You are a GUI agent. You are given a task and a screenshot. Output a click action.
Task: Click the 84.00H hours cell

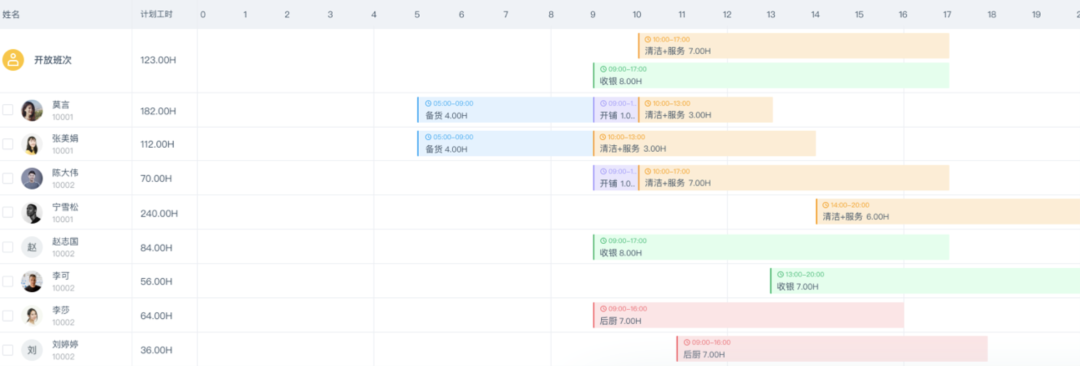[x=156, y=247]
